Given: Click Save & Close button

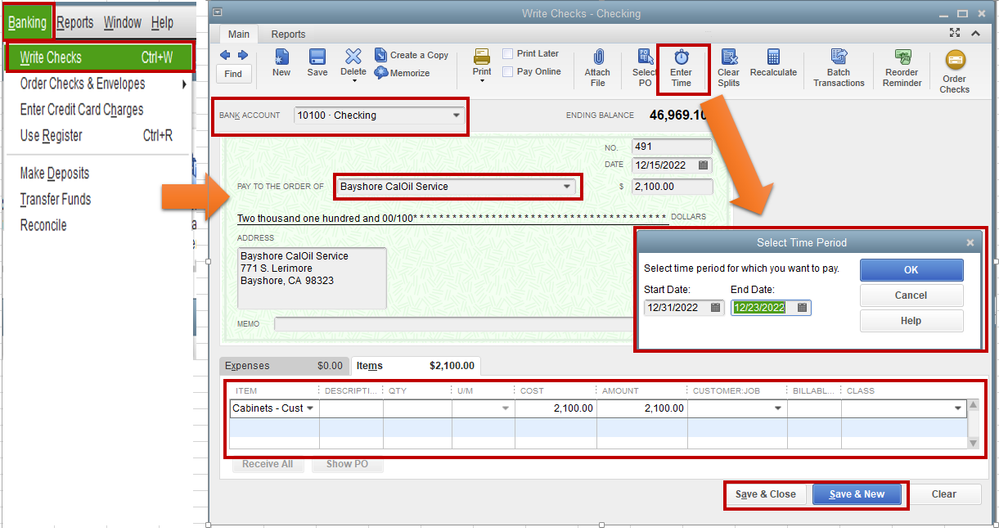Looking at the screenshot, I should 766,494.
